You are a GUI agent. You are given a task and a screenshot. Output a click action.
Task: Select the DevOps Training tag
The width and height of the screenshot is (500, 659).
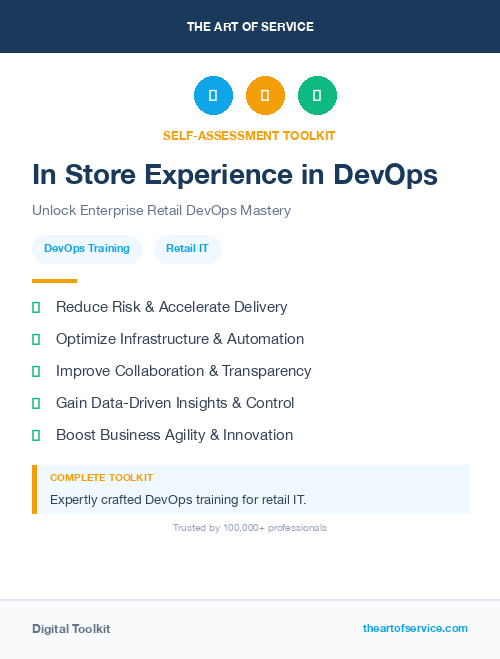click(87, 249)
